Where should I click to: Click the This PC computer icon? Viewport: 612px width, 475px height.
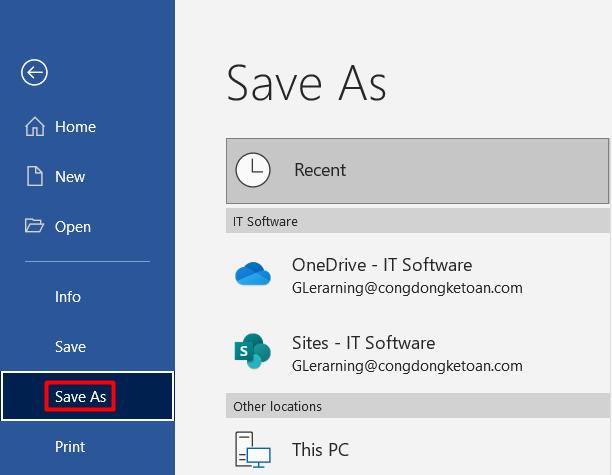253,449
